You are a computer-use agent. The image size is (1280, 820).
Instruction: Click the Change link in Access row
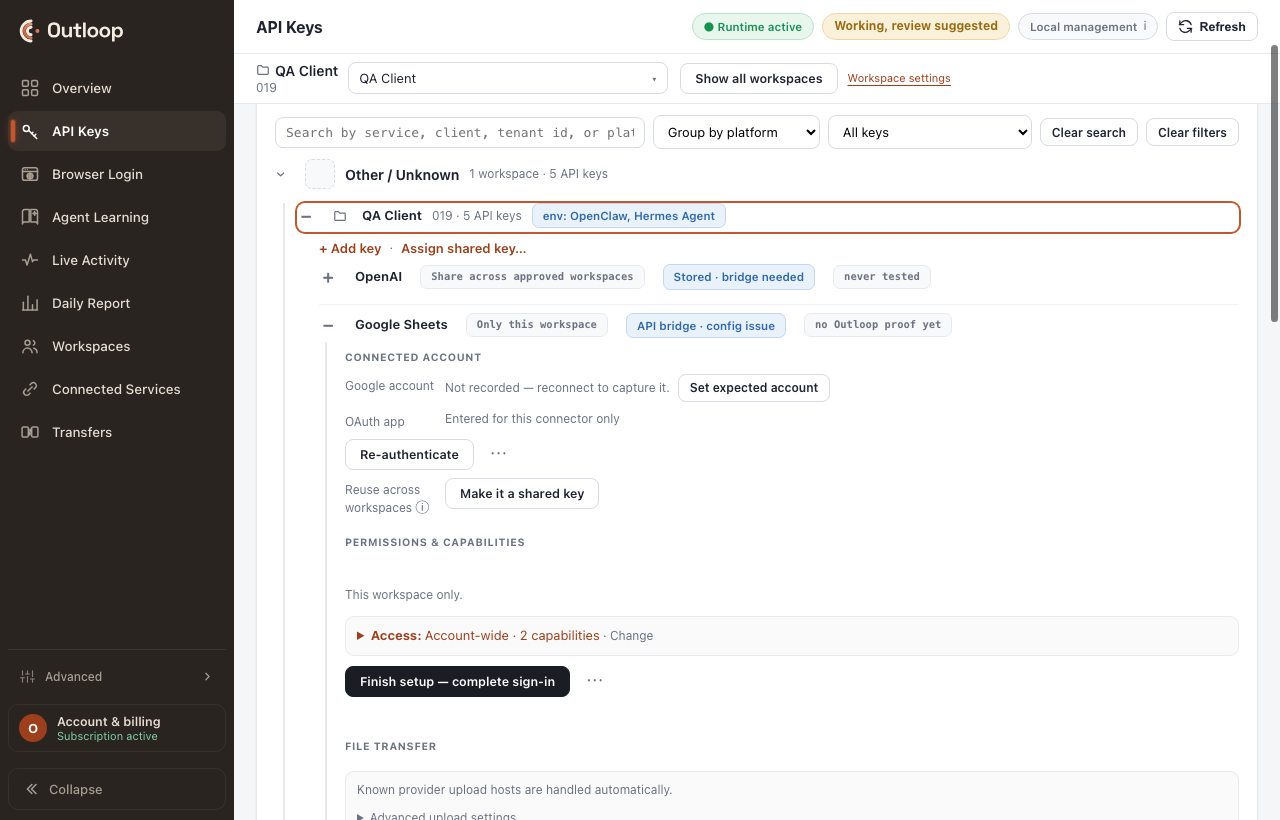[x=631, y=636]
